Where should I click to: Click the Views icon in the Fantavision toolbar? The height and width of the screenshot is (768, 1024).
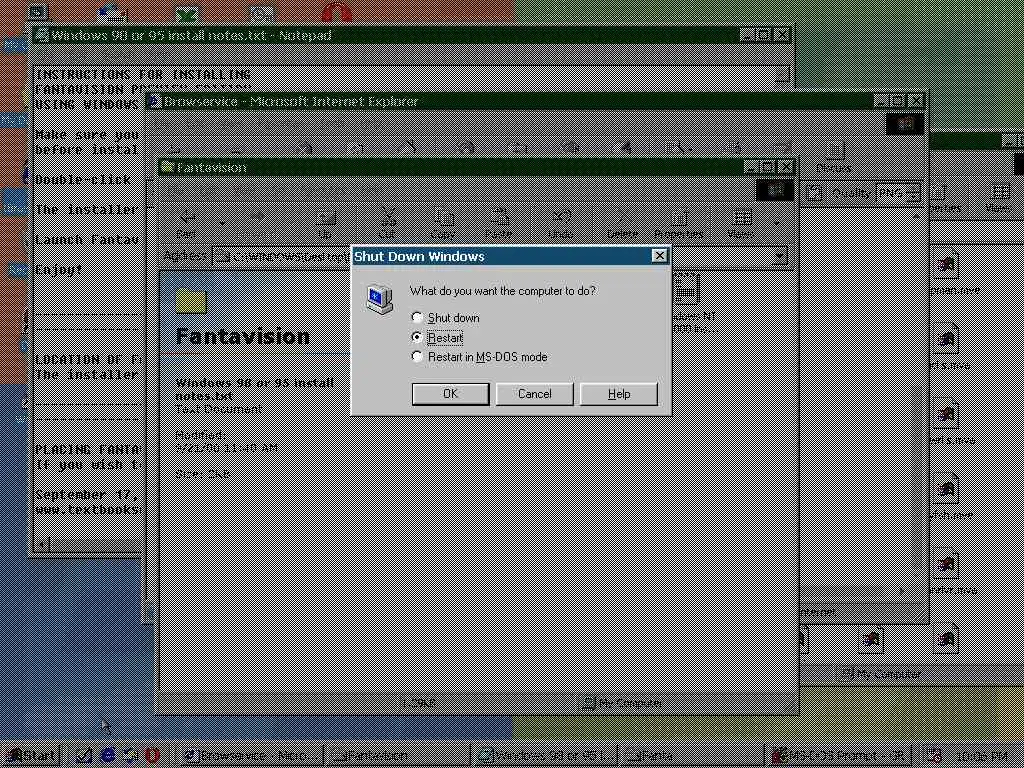[x=741, y=223]
